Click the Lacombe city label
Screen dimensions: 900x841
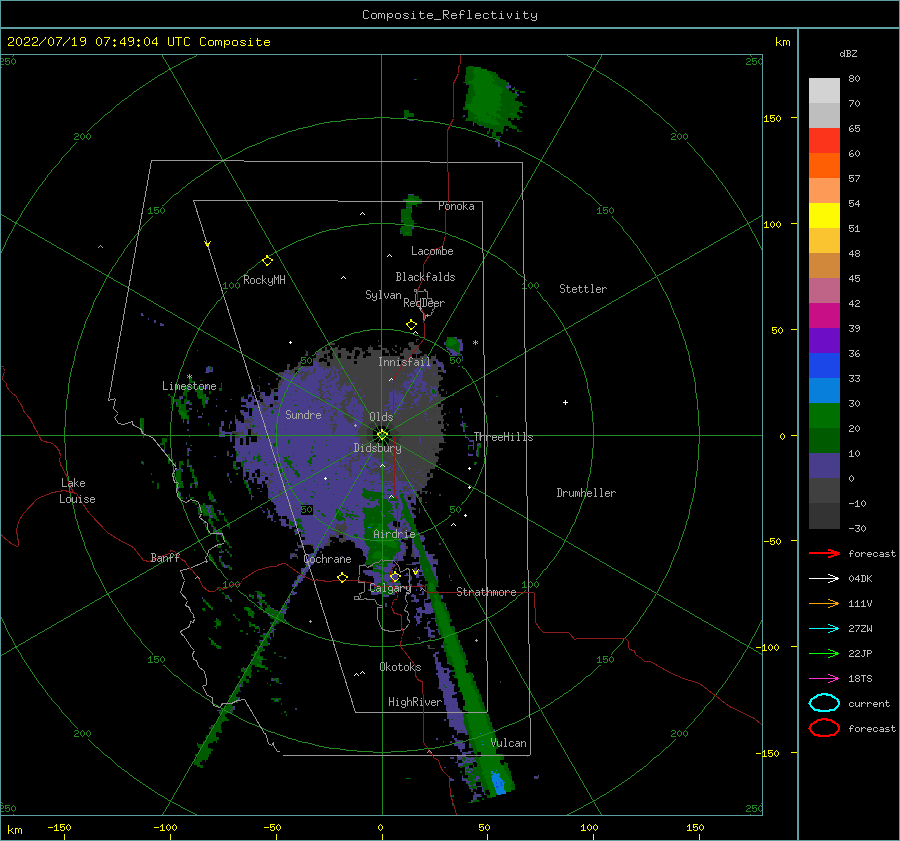[x=432, y=251]
